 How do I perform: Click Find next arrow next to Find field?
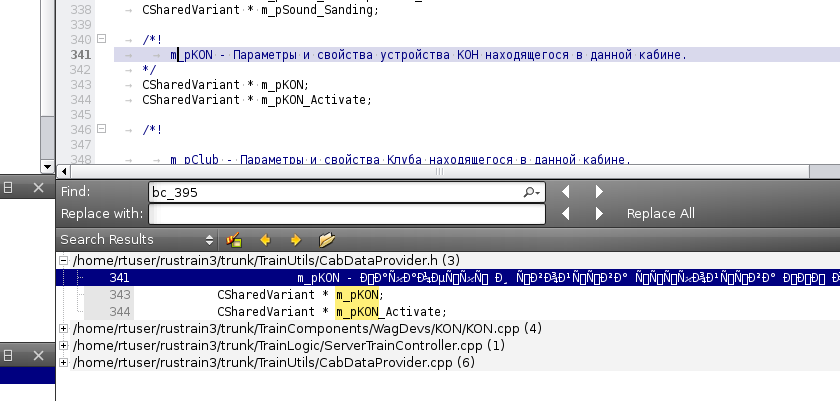coord(599,191)
